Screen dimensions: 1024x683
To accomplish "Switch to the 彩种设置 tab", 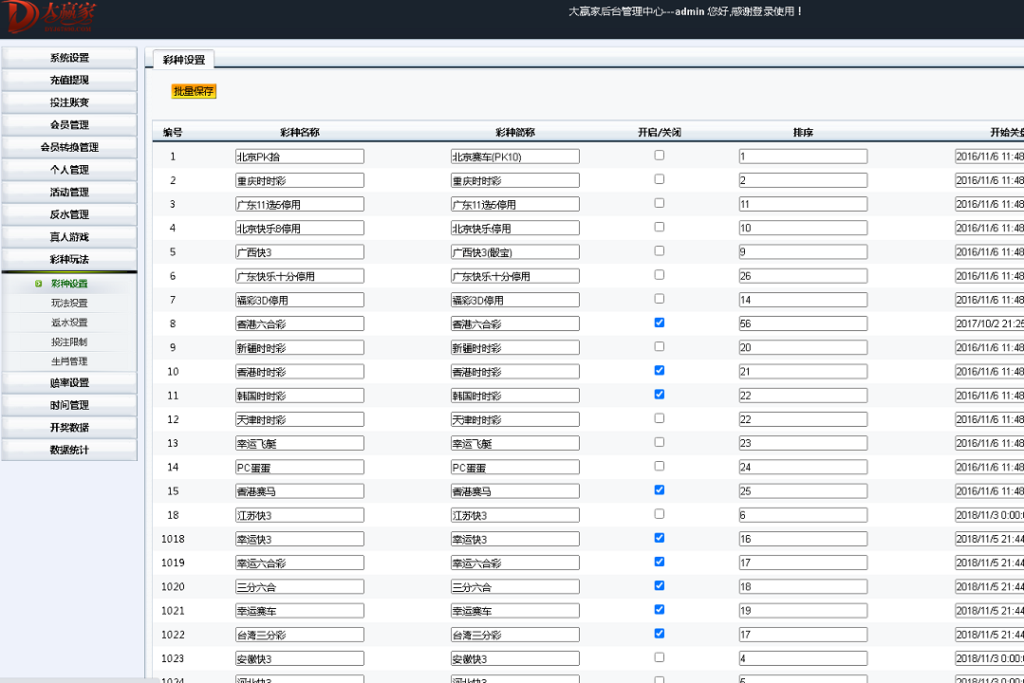I will 185,59.
